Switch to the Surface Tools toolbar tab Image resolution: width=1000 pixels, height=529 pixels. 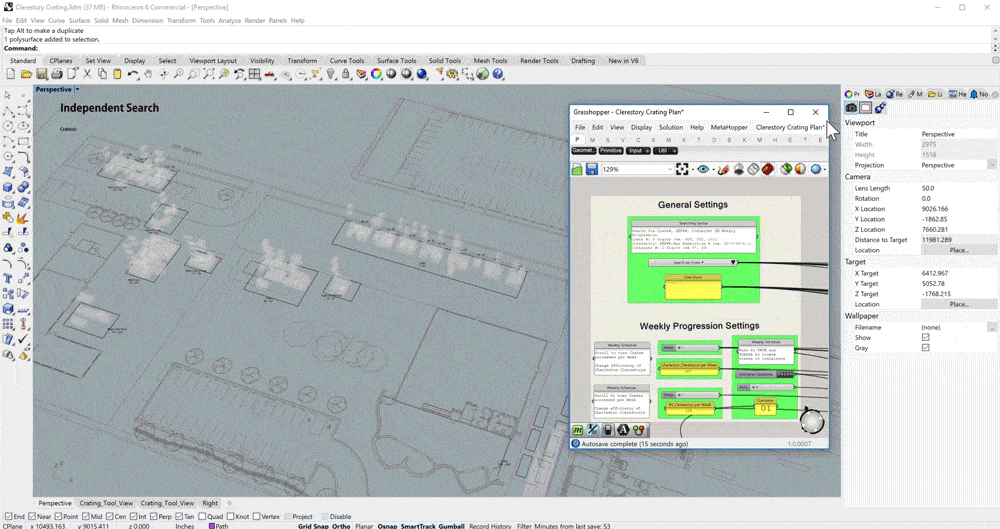tap(396, 61)
